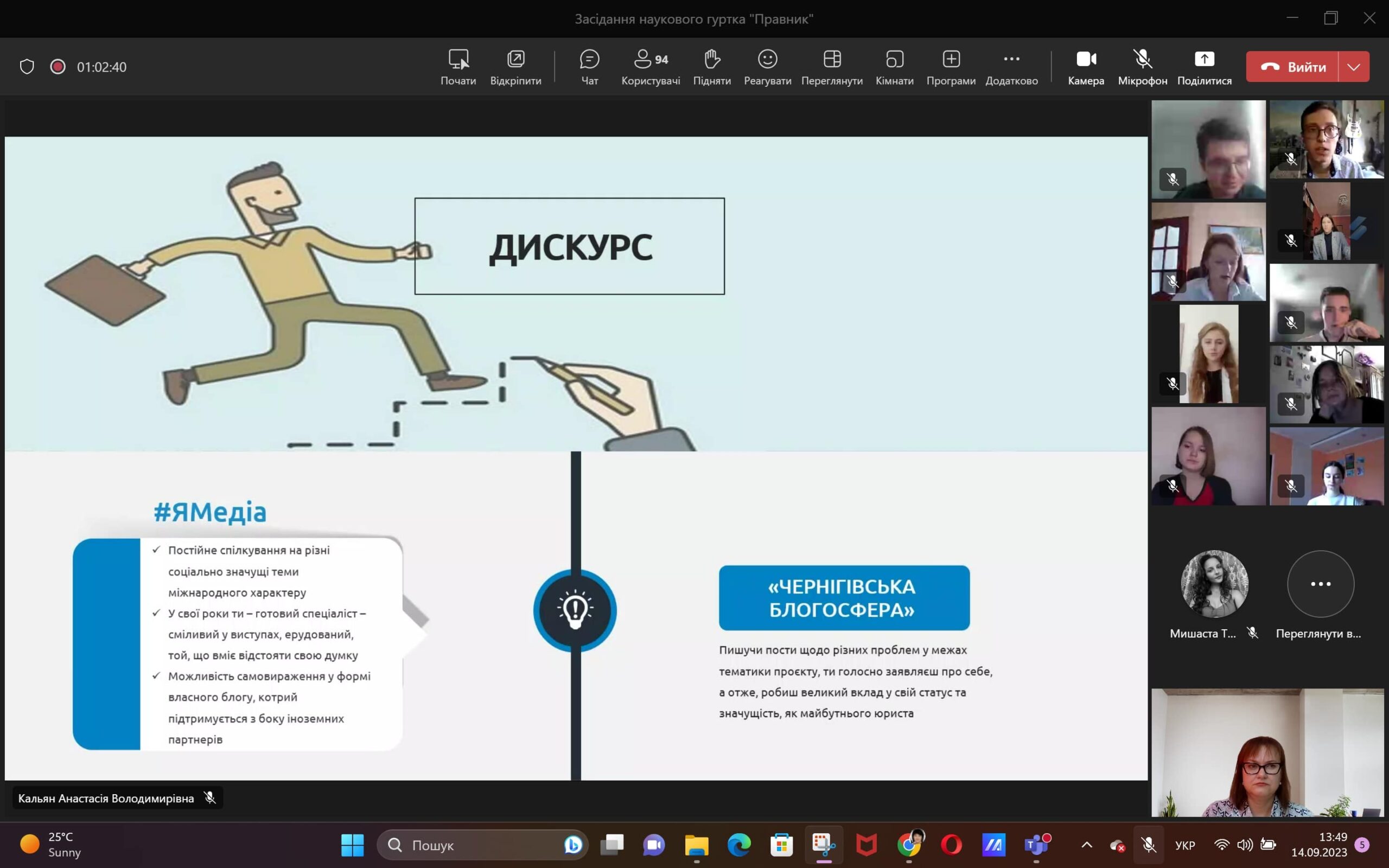Leave the meeting with Вийти

coord(1292,67)
